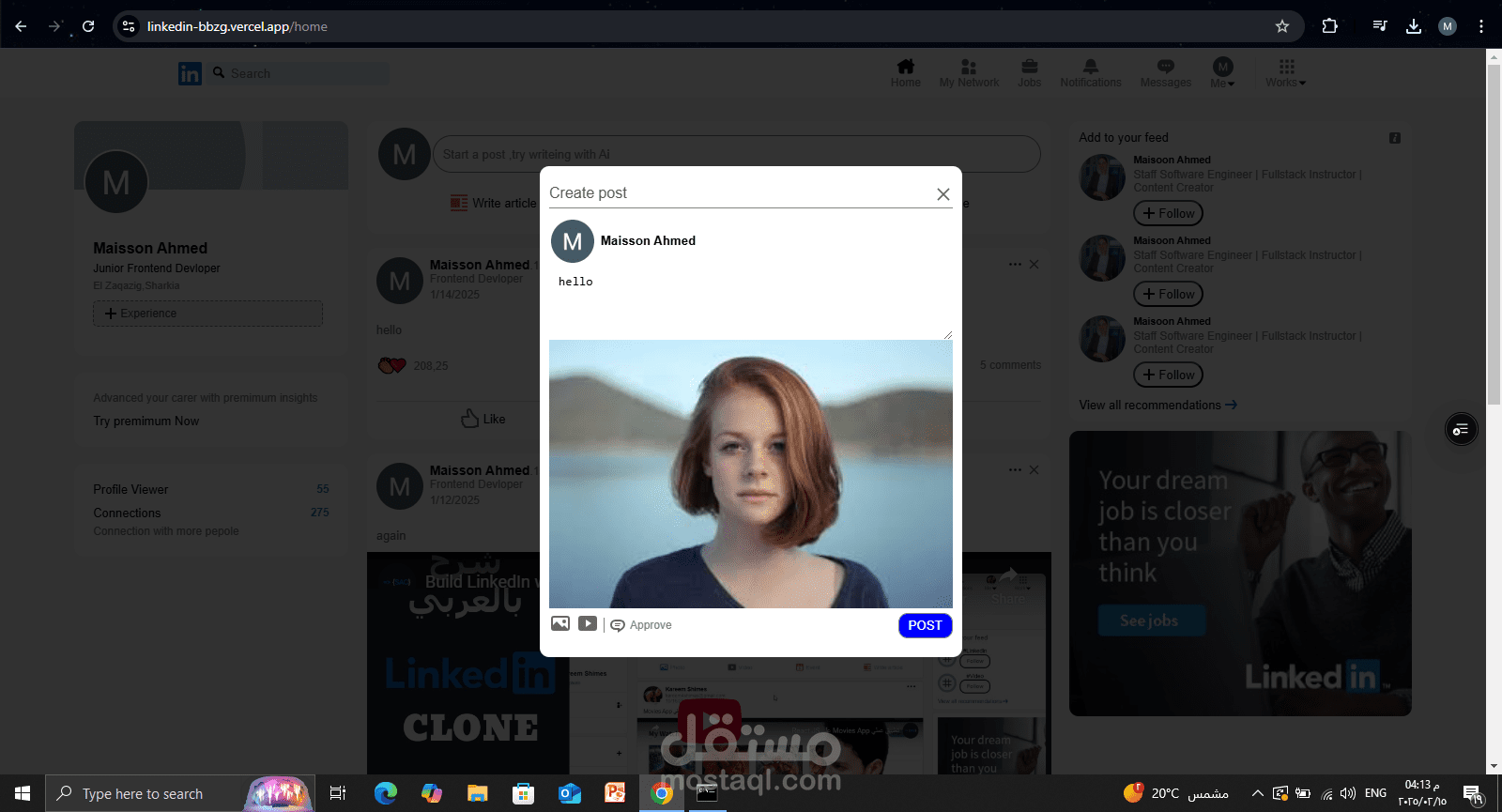View all recommendations link
1502x812 pixels.
[1157, 405]
